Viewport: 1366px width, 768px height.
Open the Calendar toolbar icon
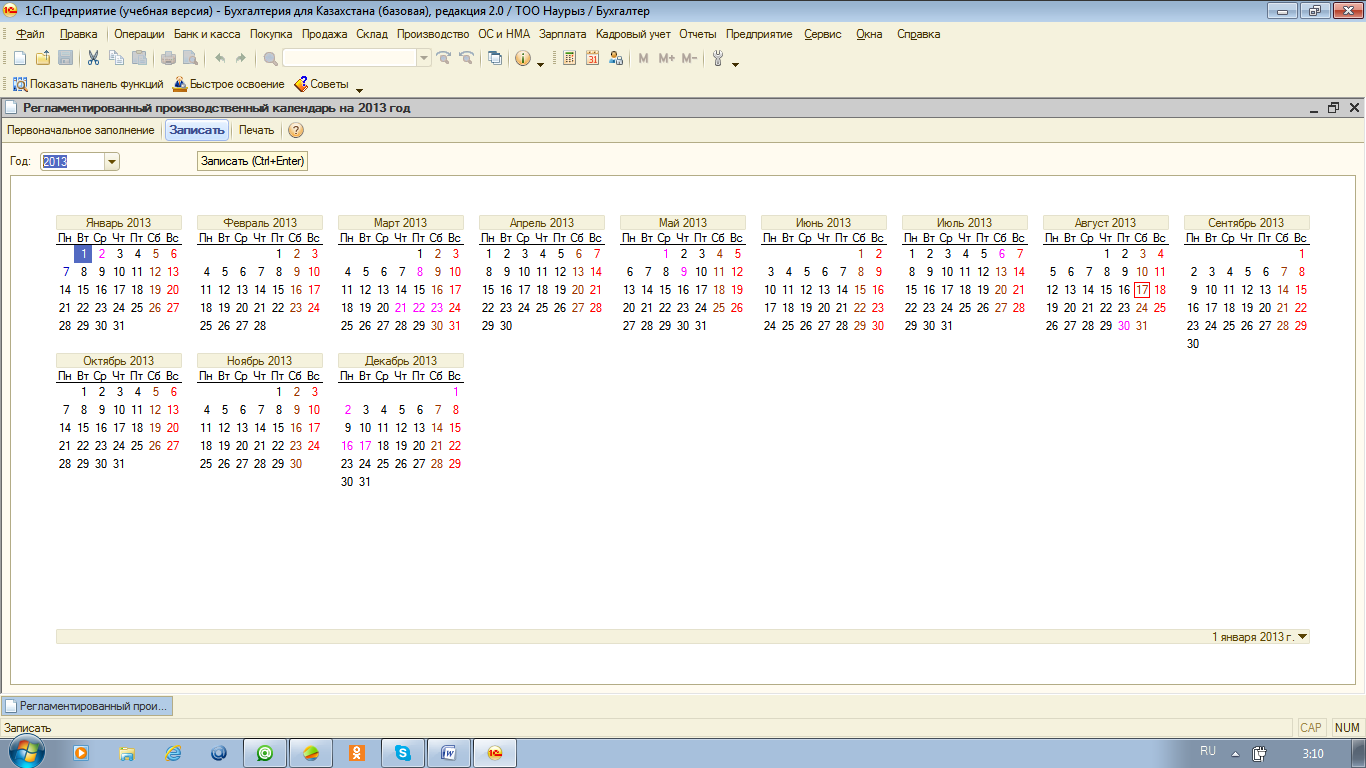[x=592, y=59]
